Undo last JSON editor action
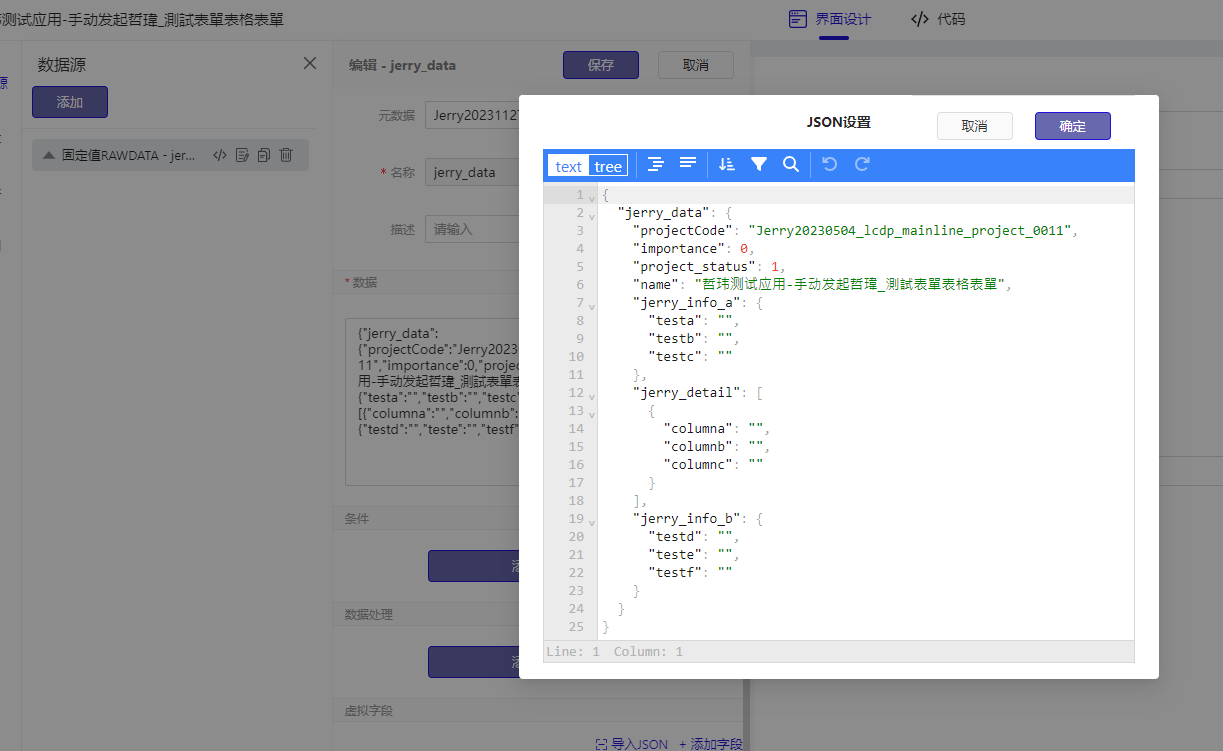Image resolution: width=1223 pixels, height=751 pixels. [x=829, y=164]
